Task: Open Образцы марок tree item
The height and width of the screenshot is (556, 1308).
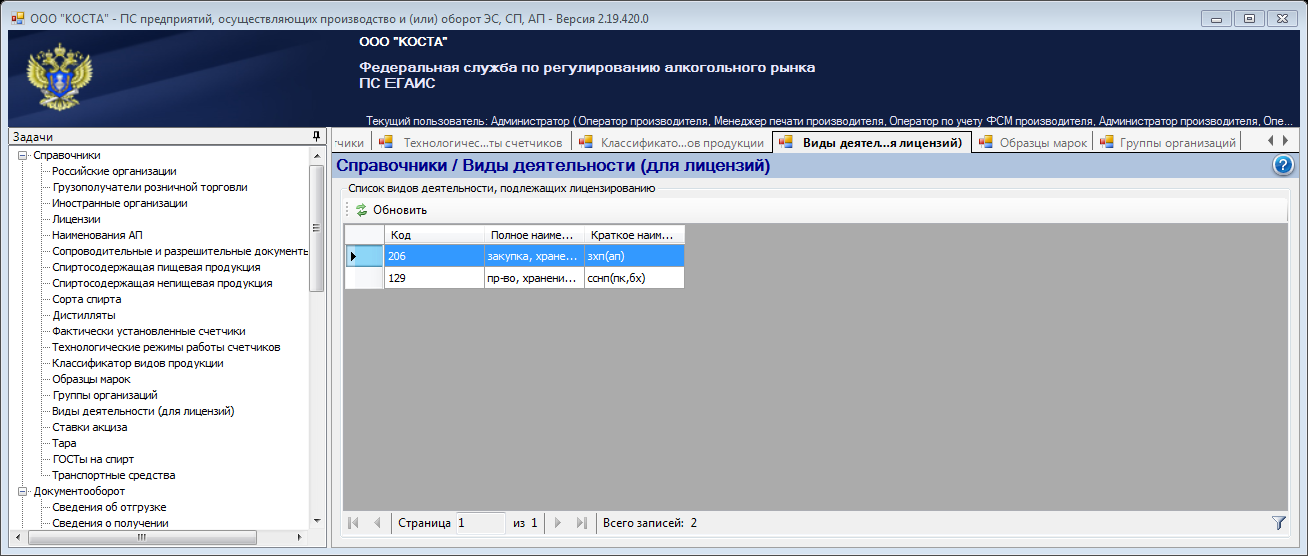Action: tap(92, 379)
